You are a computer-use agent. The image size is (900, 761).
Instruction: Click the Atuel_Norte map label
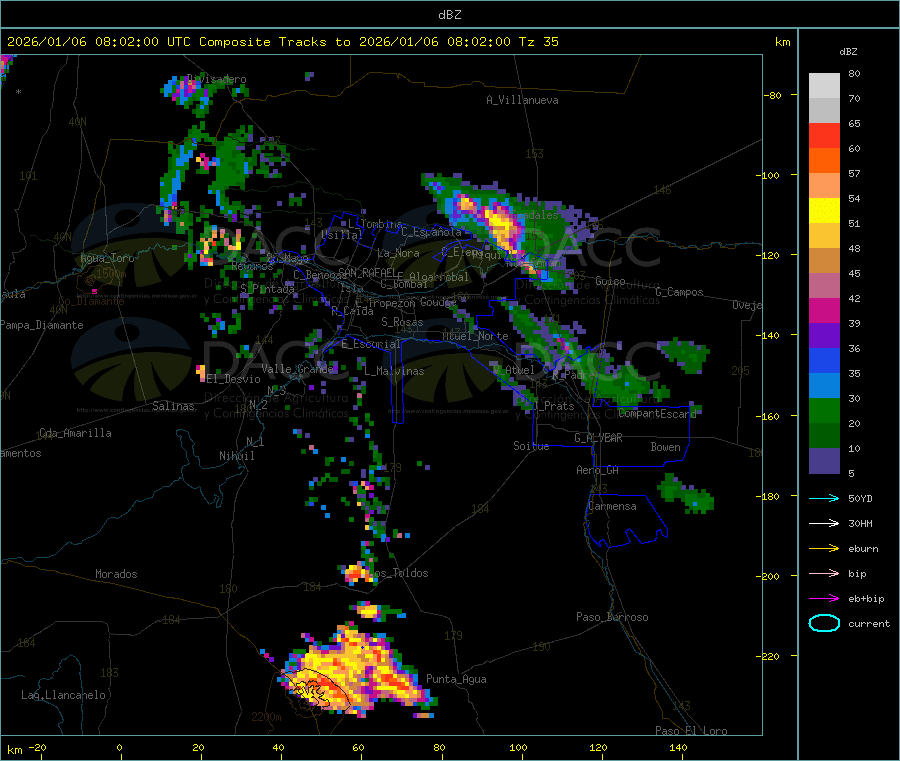(x=475, y=336)
